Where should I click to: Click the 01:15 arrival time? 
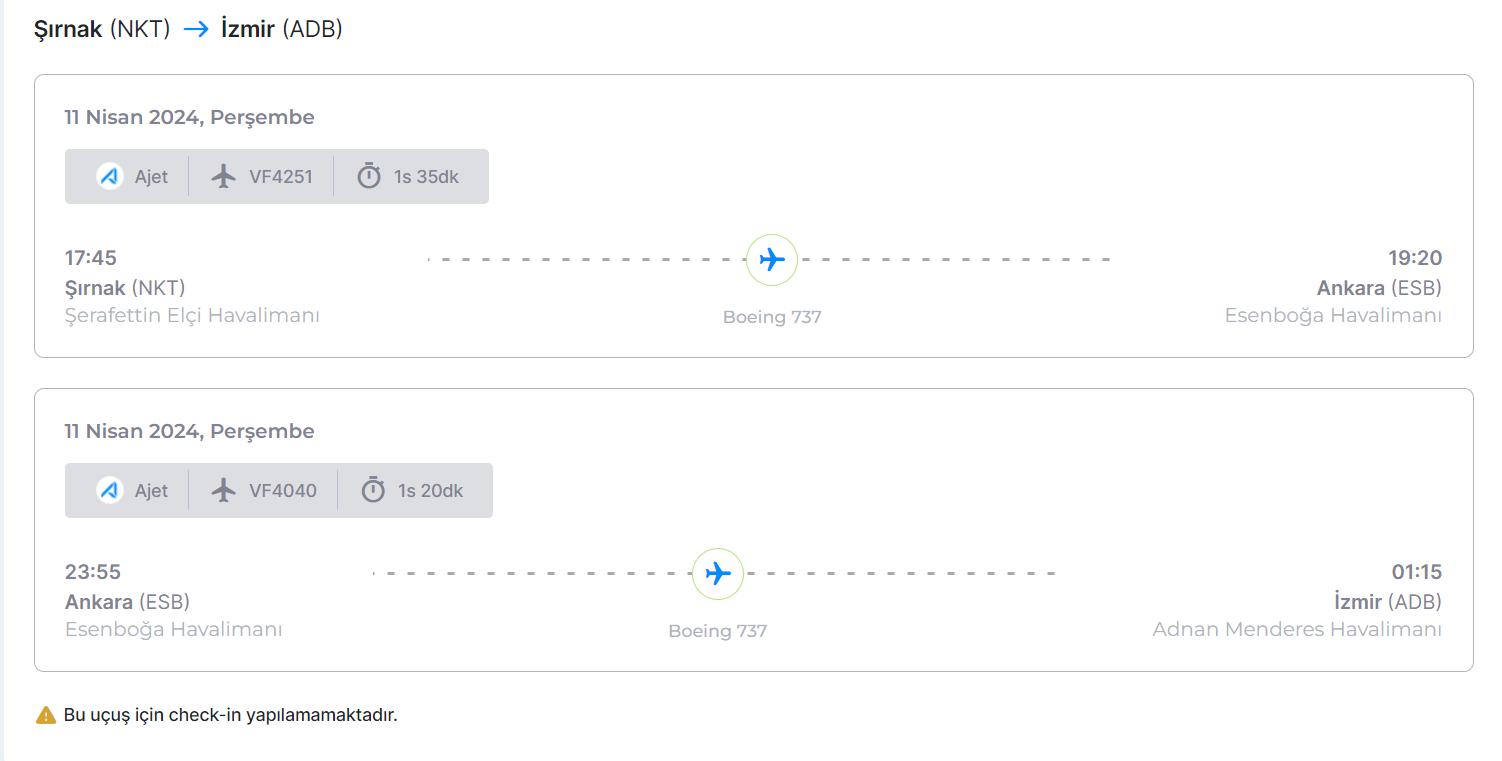click(x=1416, y=572)
